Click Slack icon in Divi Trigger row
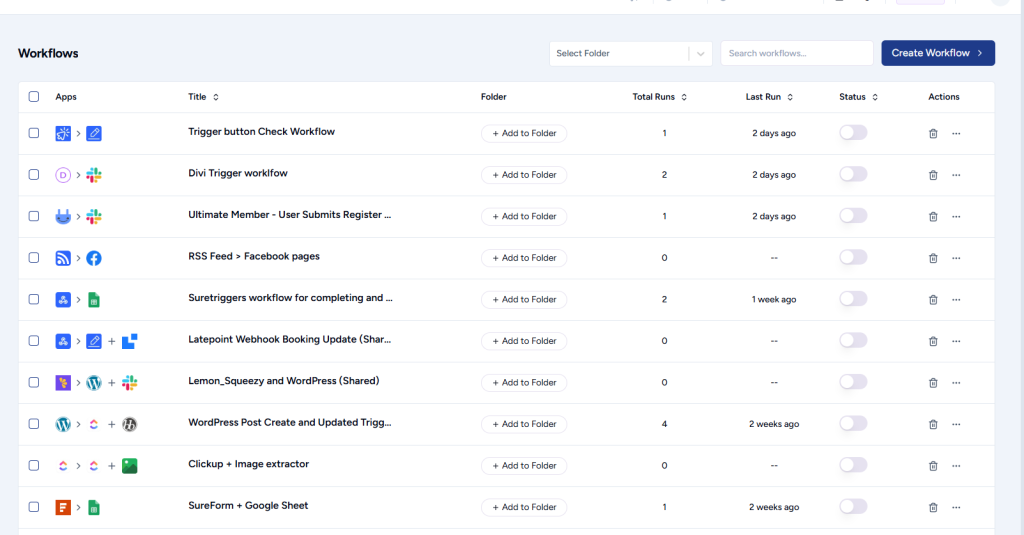Viewport: 1024px width, 535px height. point(94,175)
